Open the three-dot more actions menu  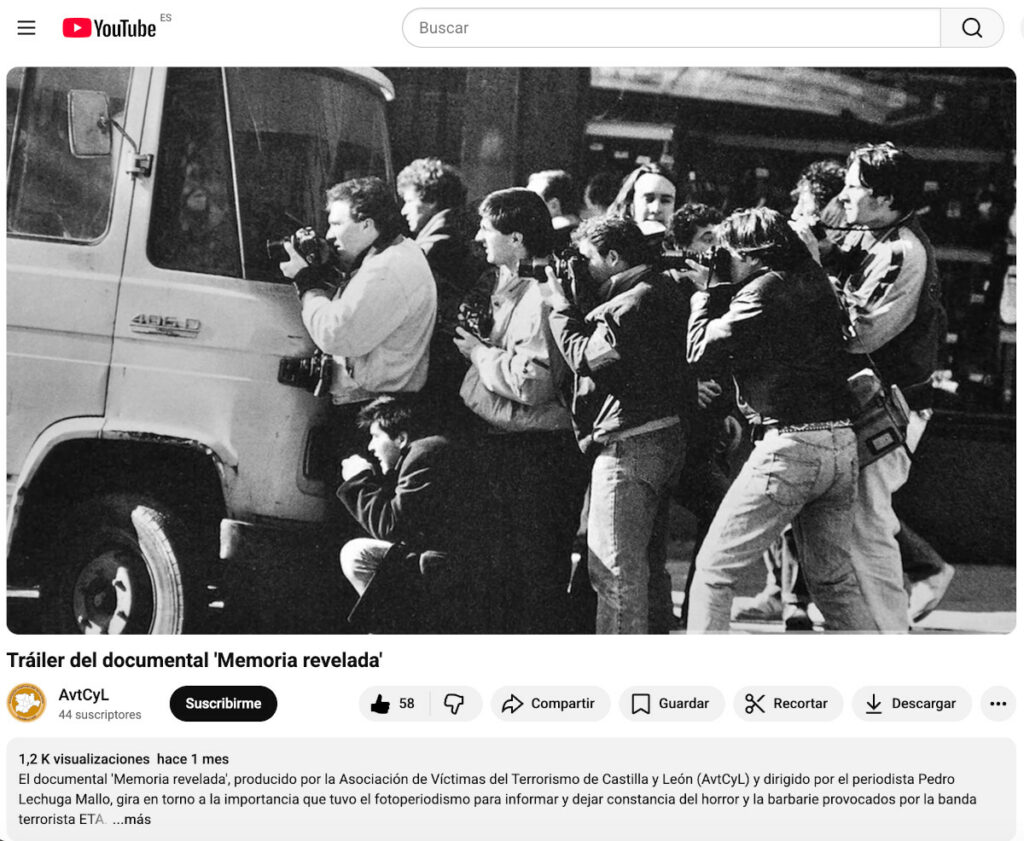click(998, 703)
